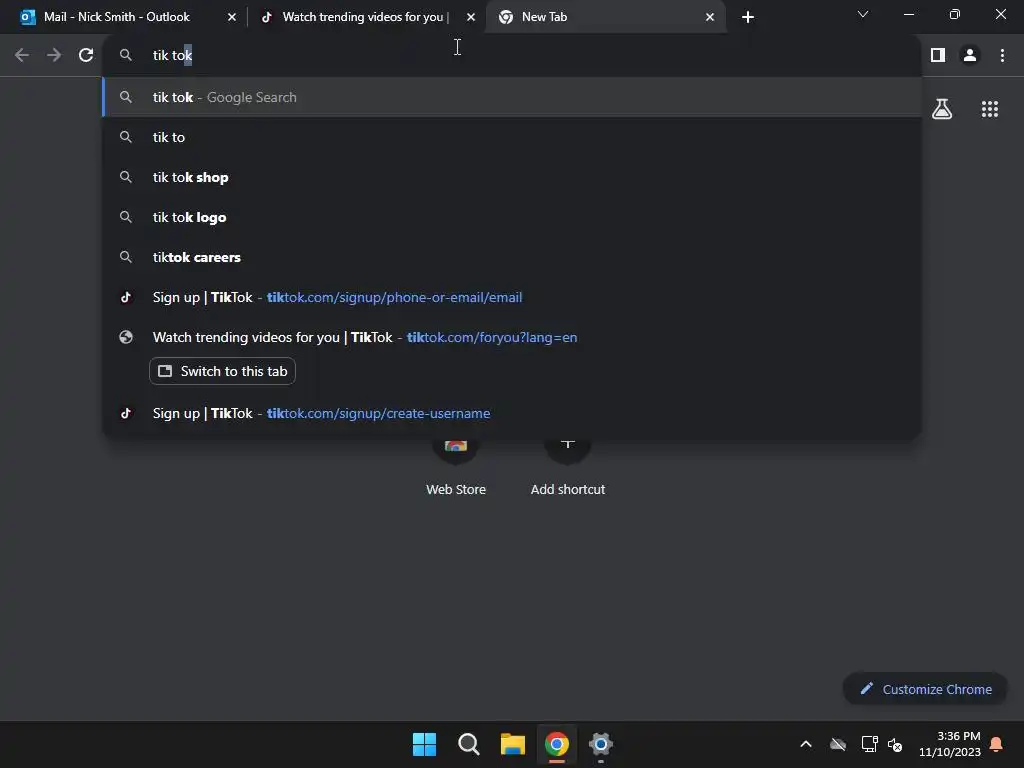Open a new tab with plus button
The image size is (1024, 768).
(748, 17)
